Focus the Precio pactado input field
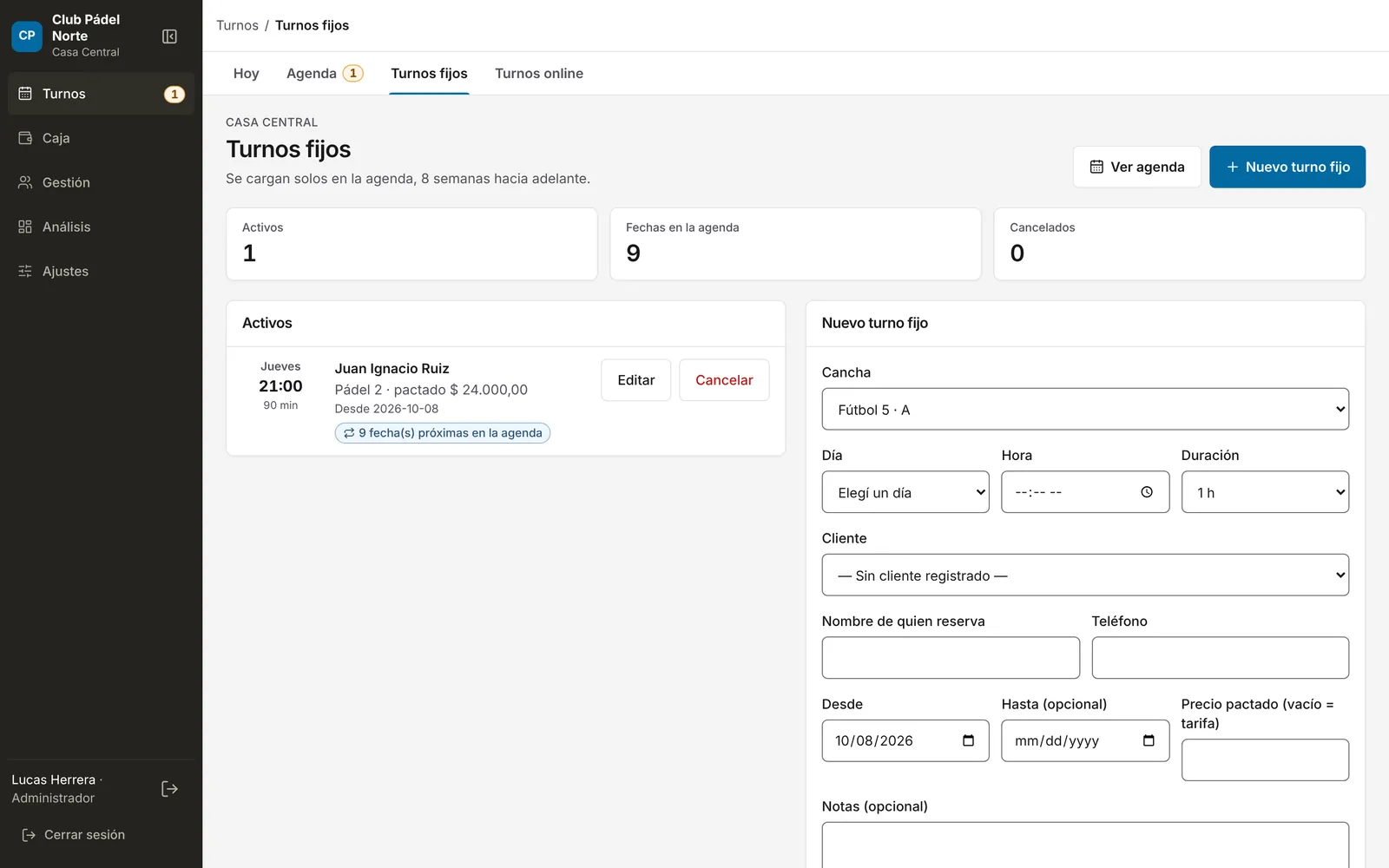The height and width of the screenshot is (868, 1389). (1265, 759)
